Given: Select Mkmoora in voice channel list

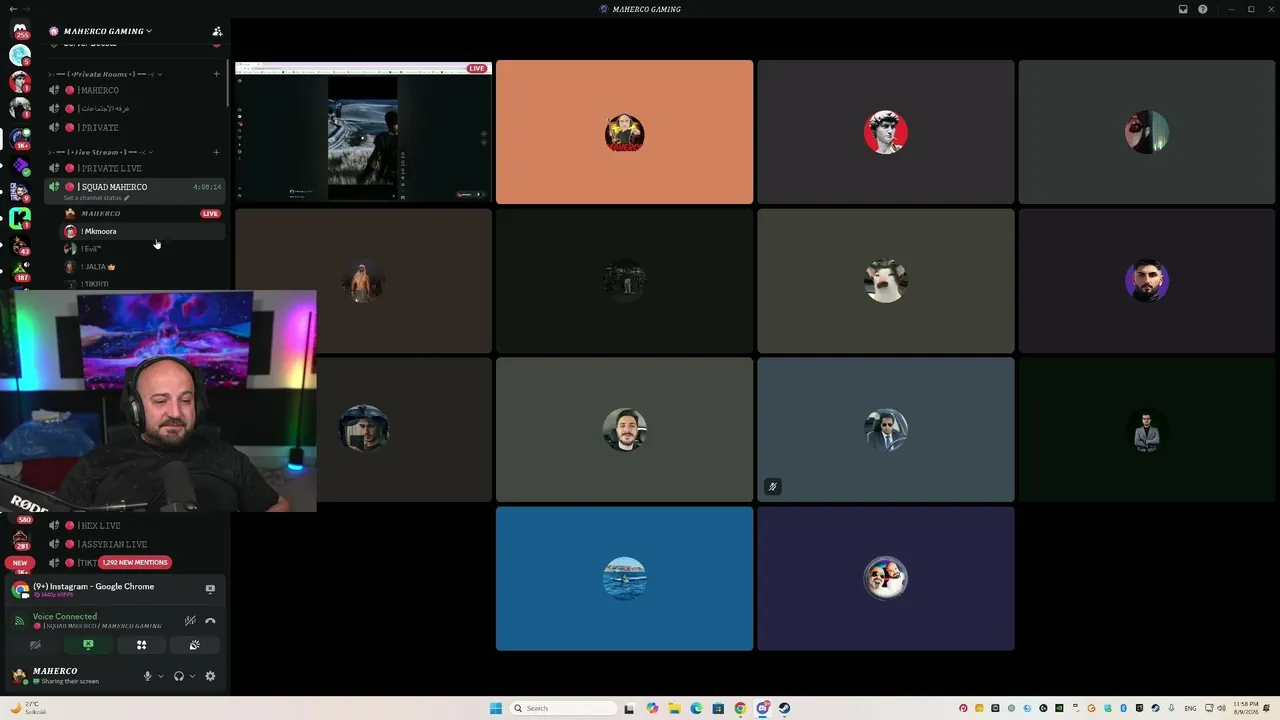Looking at the screenshot, I should pyautogui.click(x=141, y=231).
